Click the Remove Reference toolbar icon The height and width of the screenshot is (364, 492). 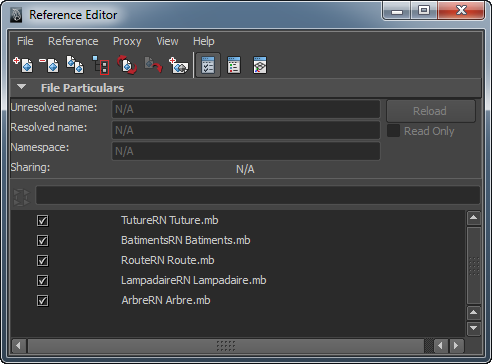tap(49, 65)
